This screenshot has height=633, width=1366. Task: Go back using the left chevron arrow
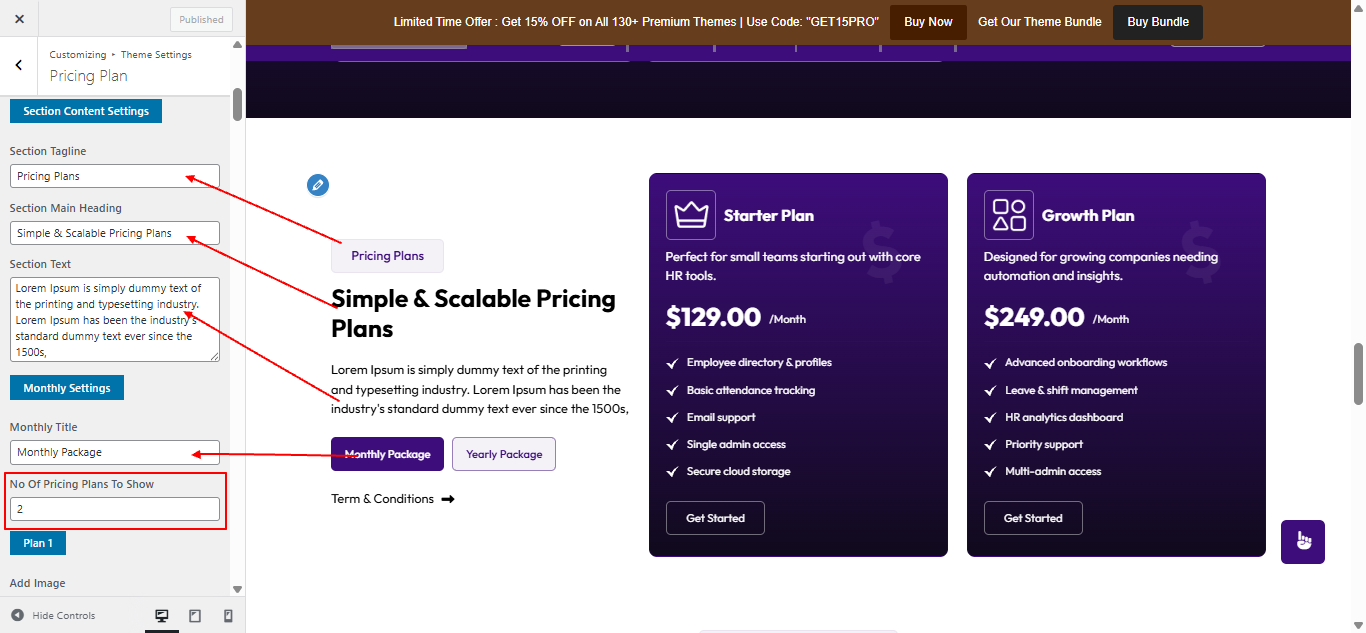19,65
